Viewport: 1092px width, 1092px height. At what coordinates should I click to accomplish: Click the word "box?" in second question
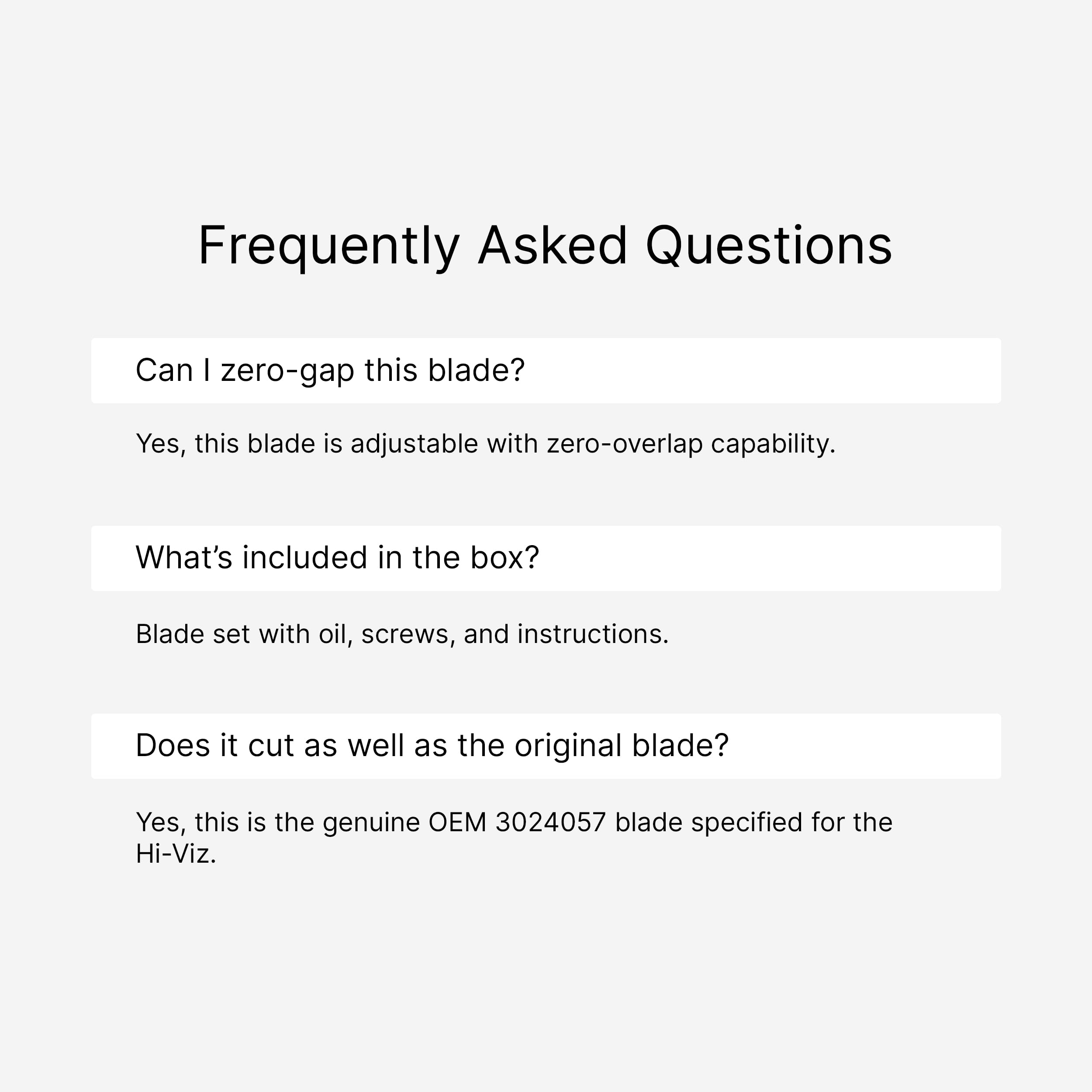point(505,558)
